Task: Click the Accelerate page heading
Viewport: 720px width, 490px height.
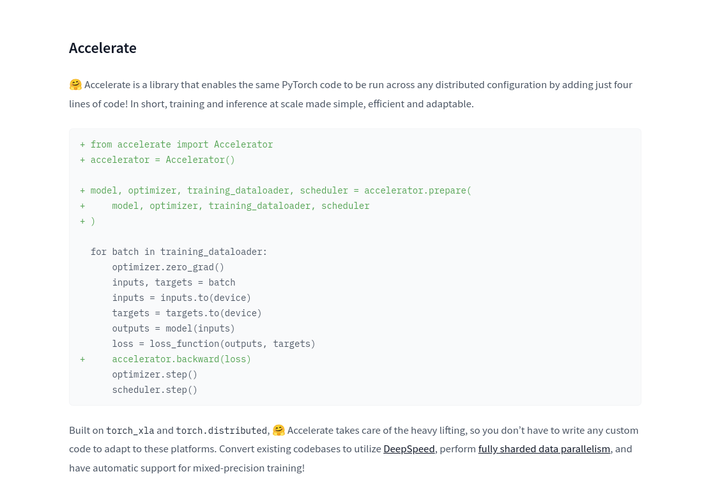Action: pyautogui.click(x=103, y=48)
